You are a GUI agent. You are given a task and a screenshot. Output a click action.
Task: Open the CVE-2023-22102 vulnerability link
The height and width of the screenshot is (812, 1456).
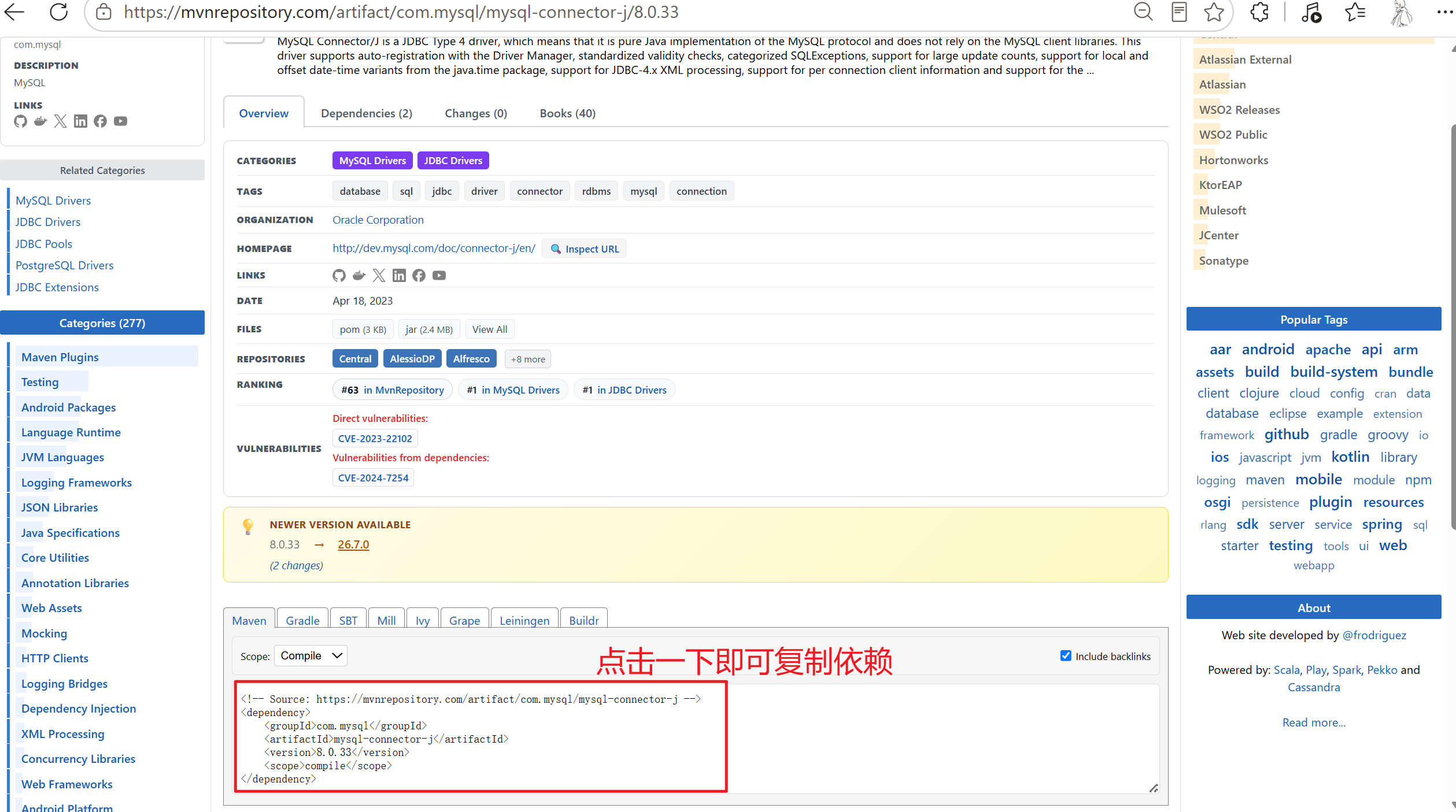[375, 438]
